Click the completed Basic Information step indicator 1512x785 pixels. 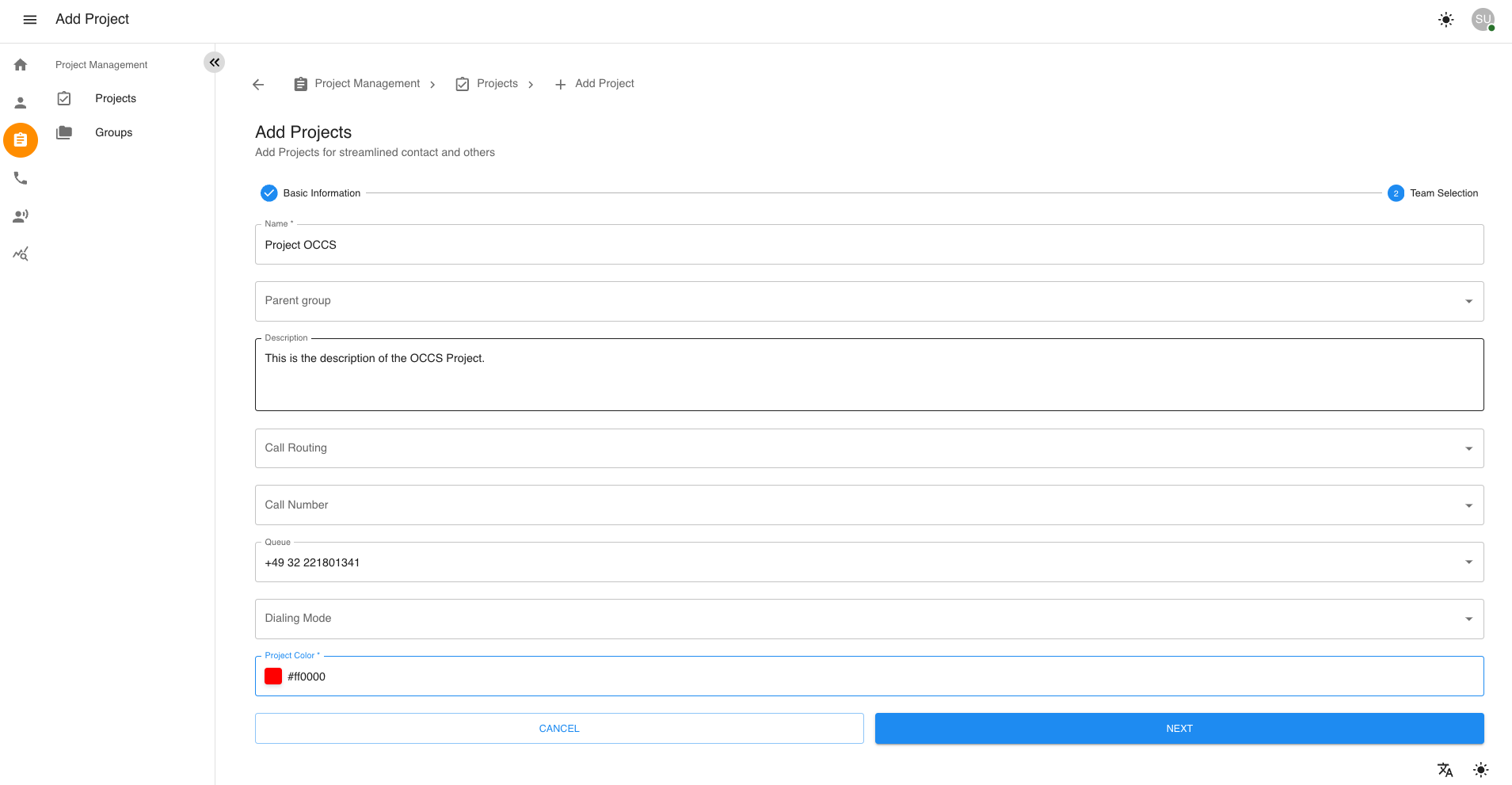(x=269, y=192)
